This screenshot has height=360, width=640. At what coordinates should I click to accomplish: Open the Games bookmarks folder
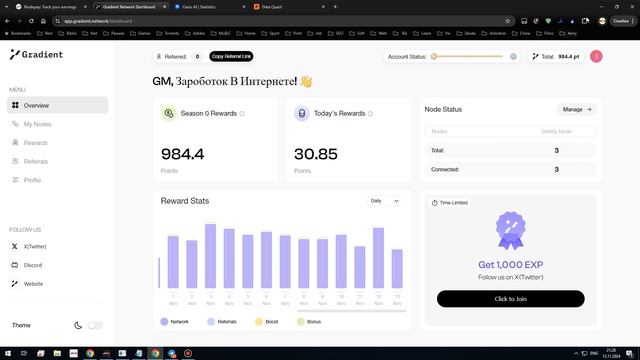pos(140,33)
